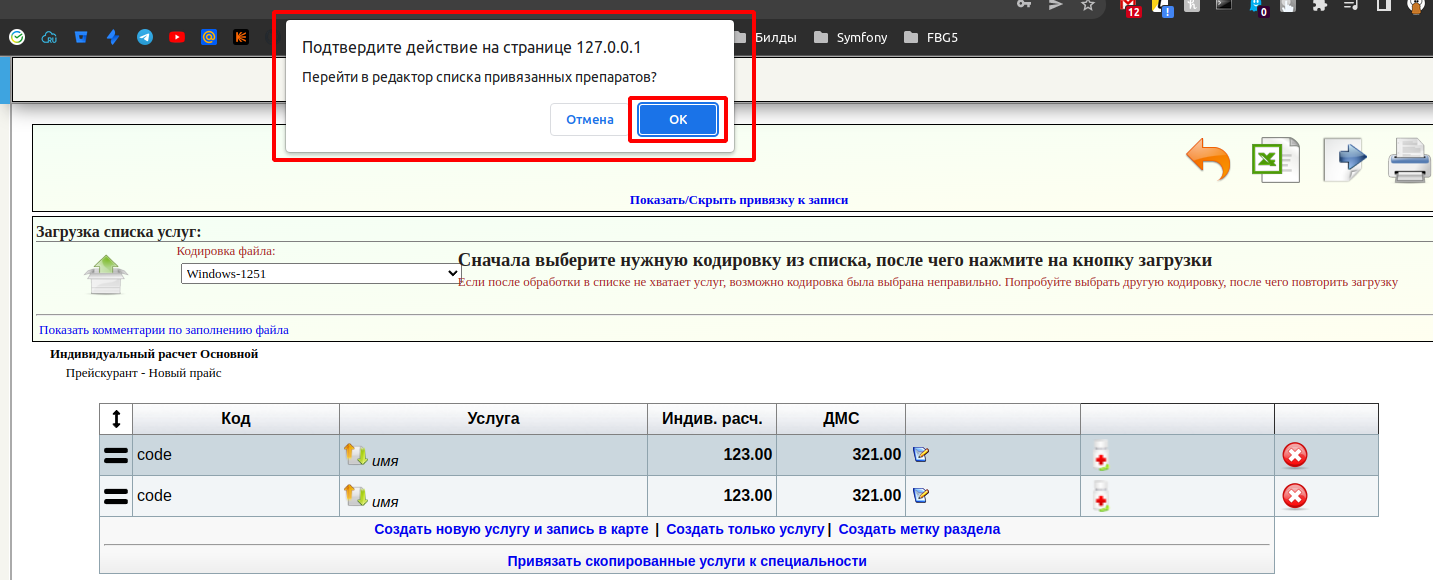Click the document with blue arrow icon

(1344, 160)
